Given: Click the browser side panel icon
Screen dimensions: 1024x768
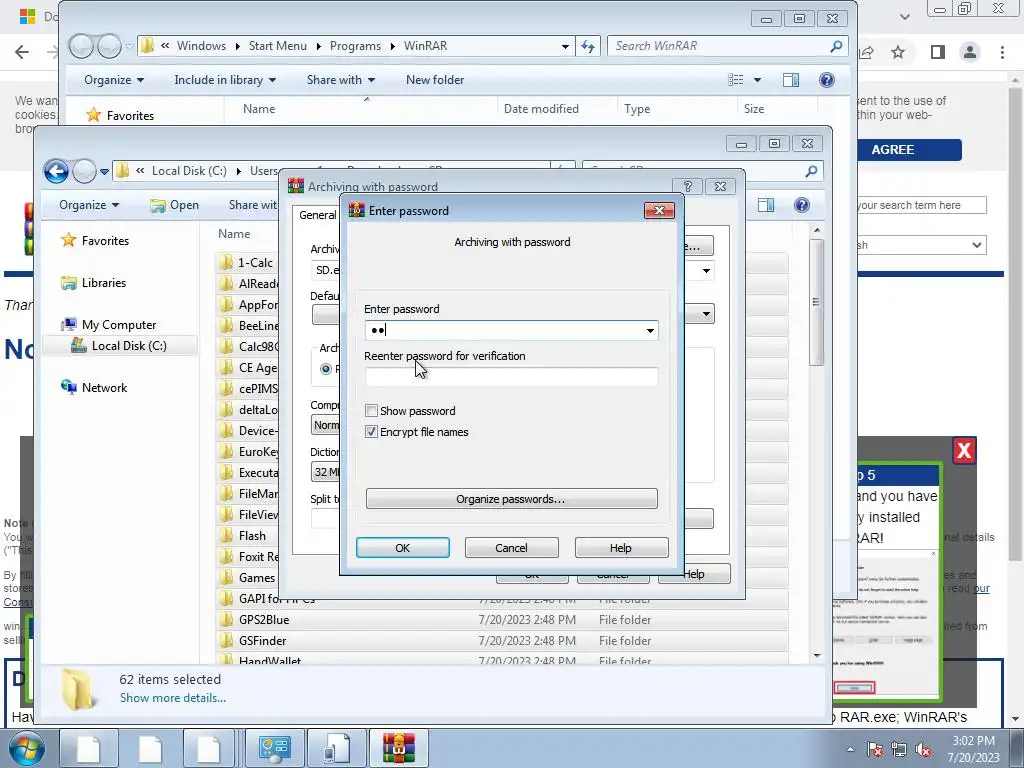Looking at the screenshot, I should [x=937, y=52].
